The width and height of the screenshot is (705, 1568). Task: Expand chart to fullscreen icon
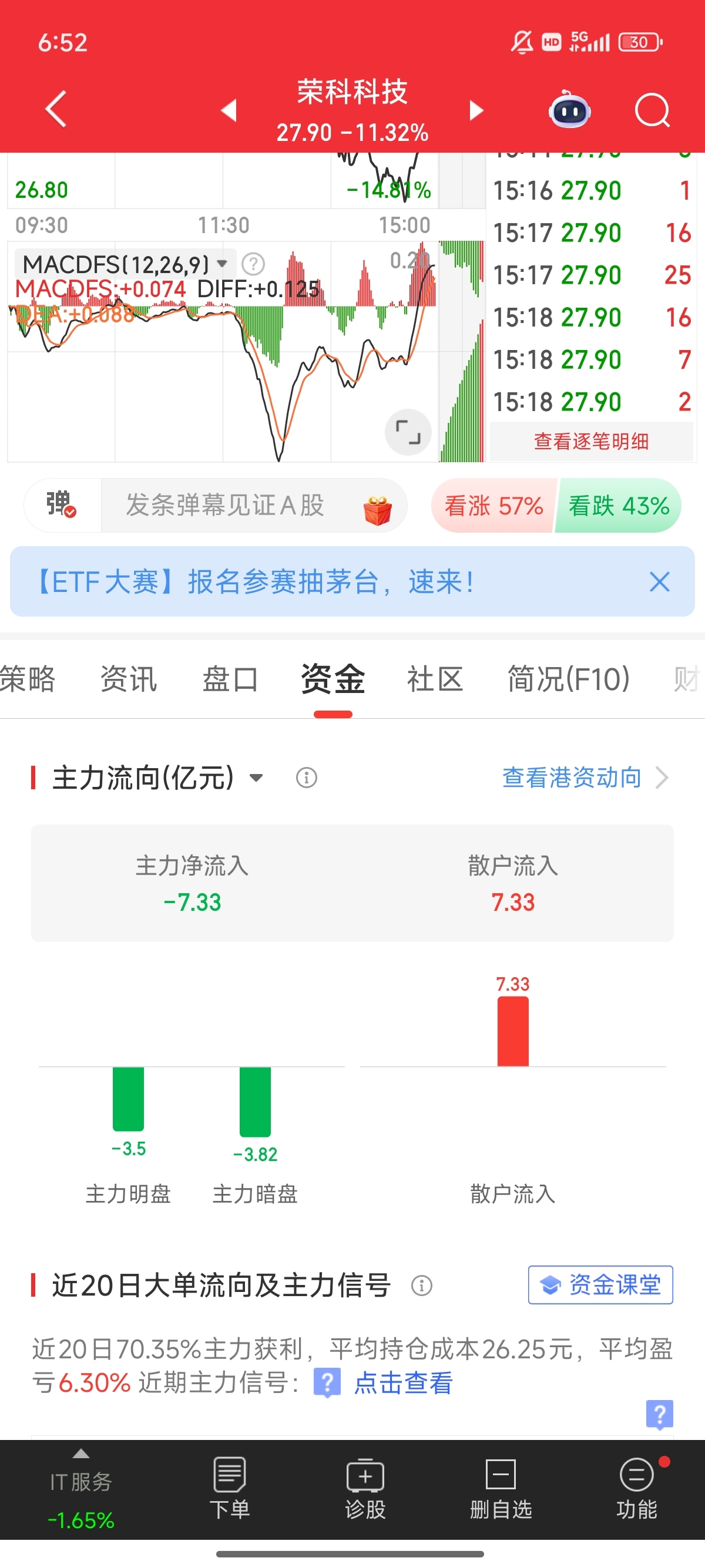408,432
